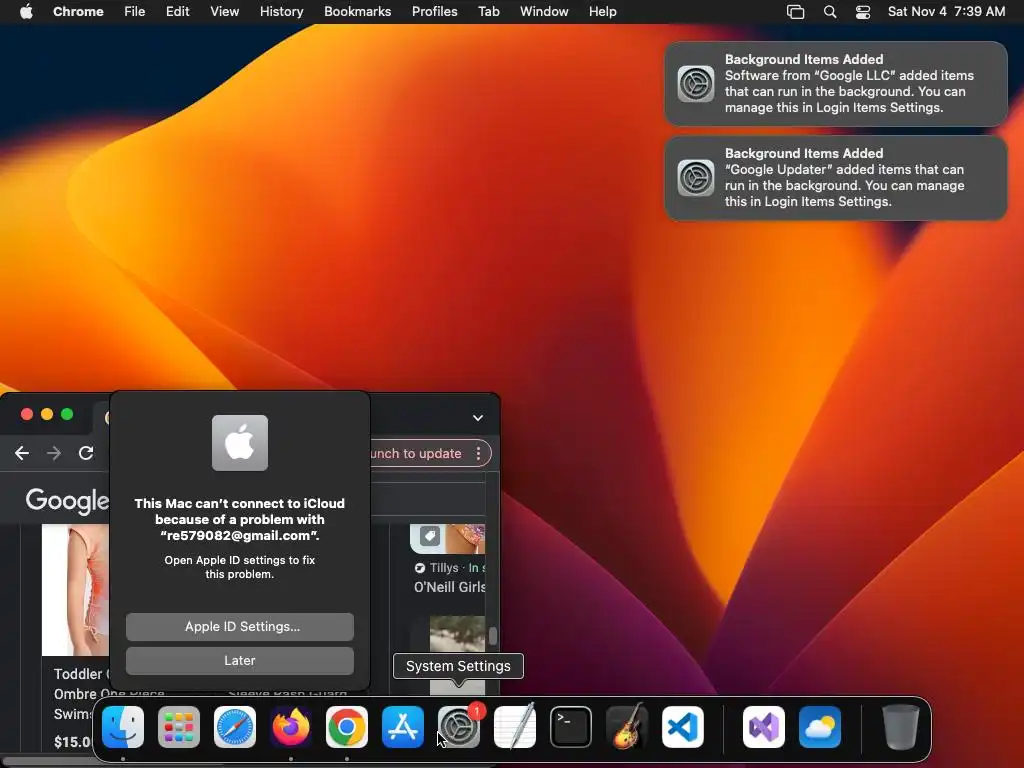This screenshot has width=1024, height=768.
Task: Open the History menu
Action: 281,12
